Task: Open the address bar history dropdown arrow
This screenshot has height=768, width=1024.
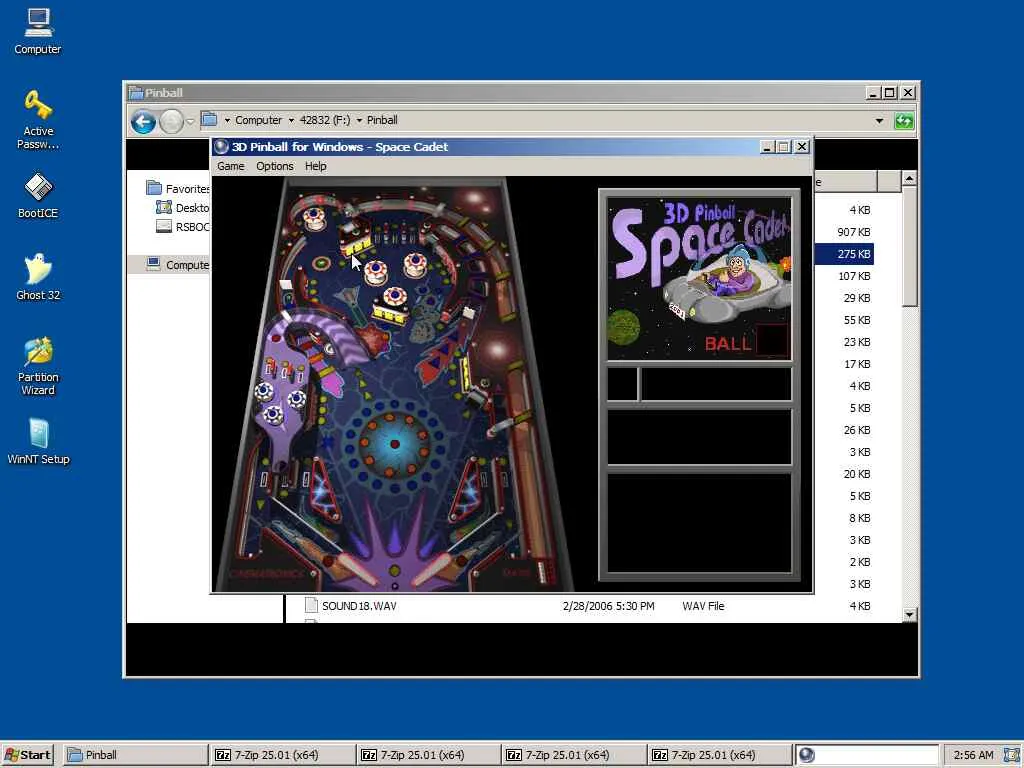Action: [879, 121]
